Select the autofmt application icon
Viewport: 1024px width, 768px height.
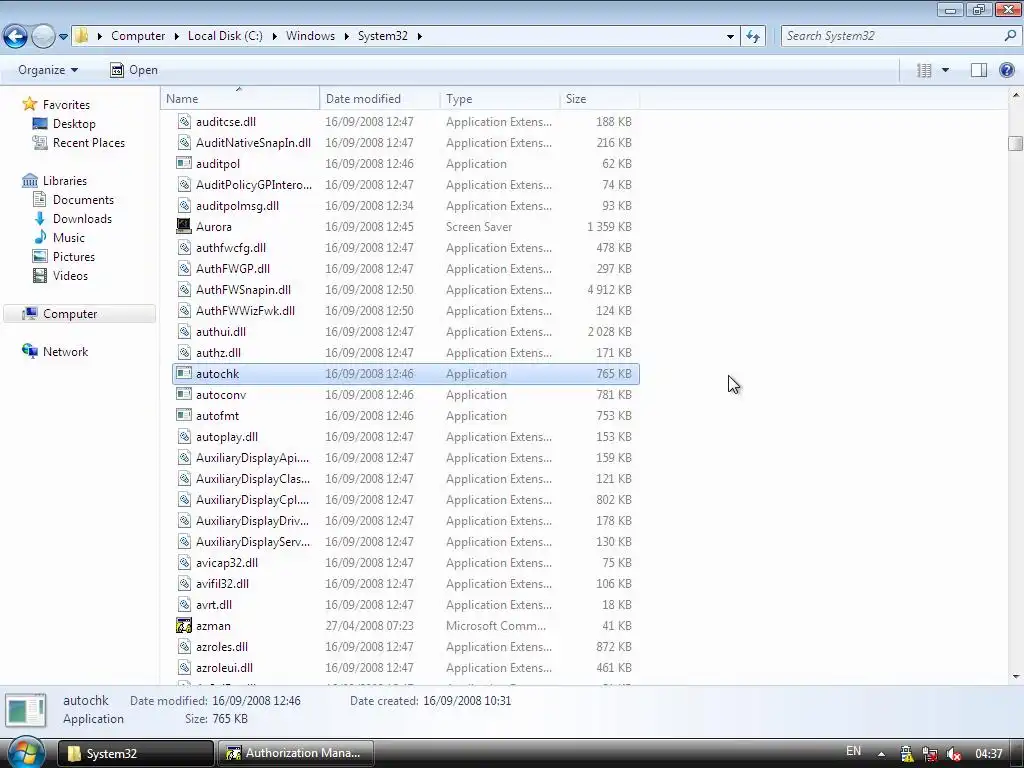(184, 415)
